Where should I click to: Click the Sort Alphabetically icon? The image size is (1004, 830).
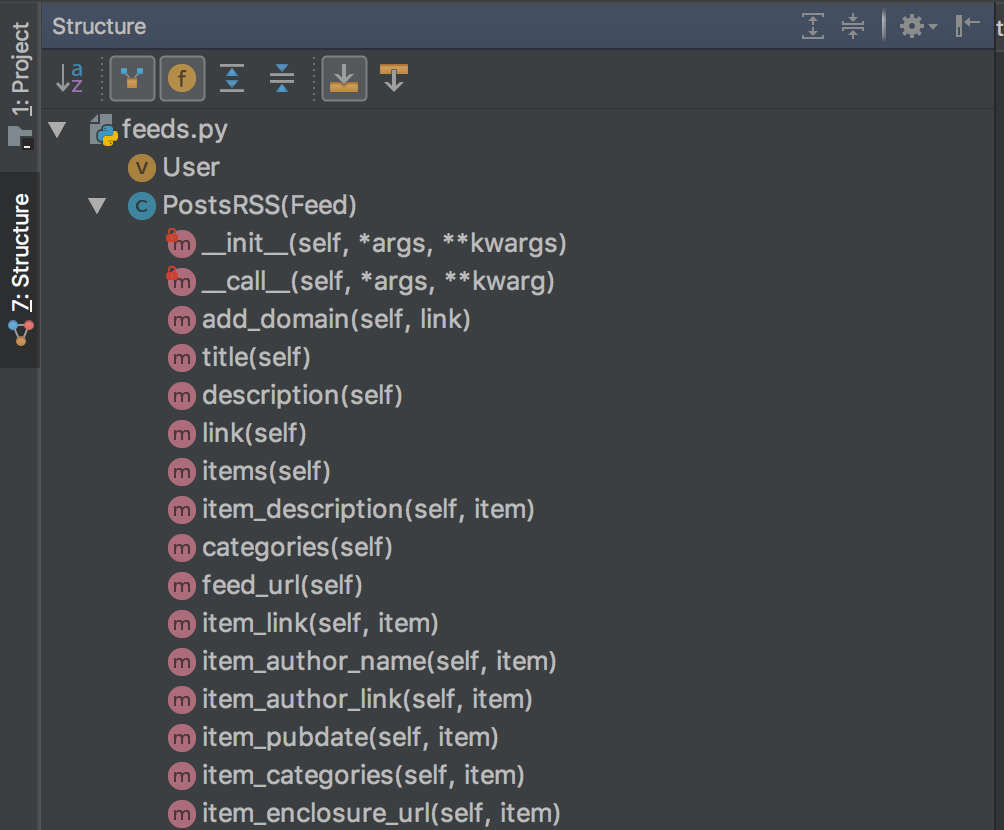click(69, 78)
